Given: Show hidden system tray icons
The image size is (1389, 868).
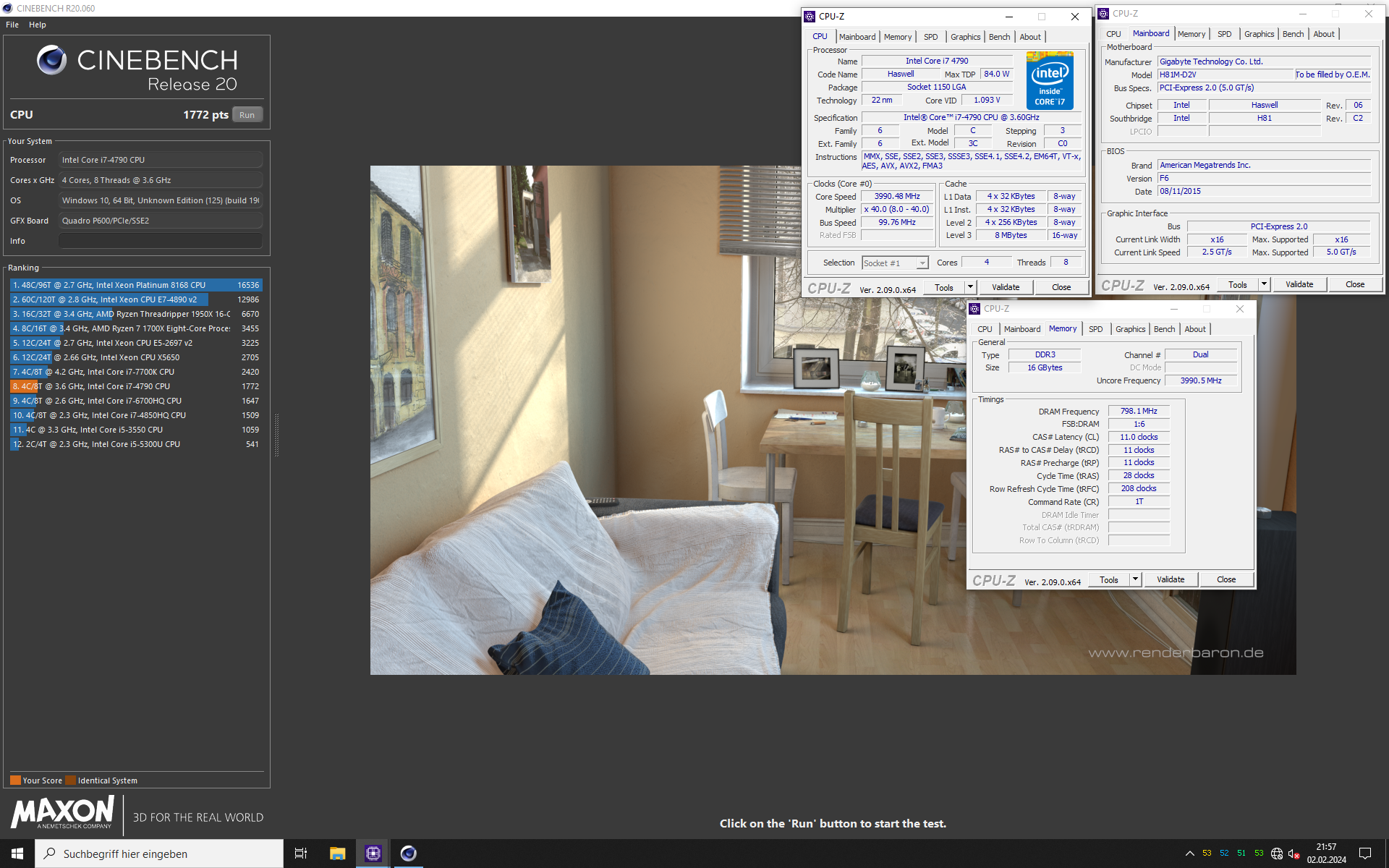Looking at the screenshot, I should click(x=1189, y=854).
